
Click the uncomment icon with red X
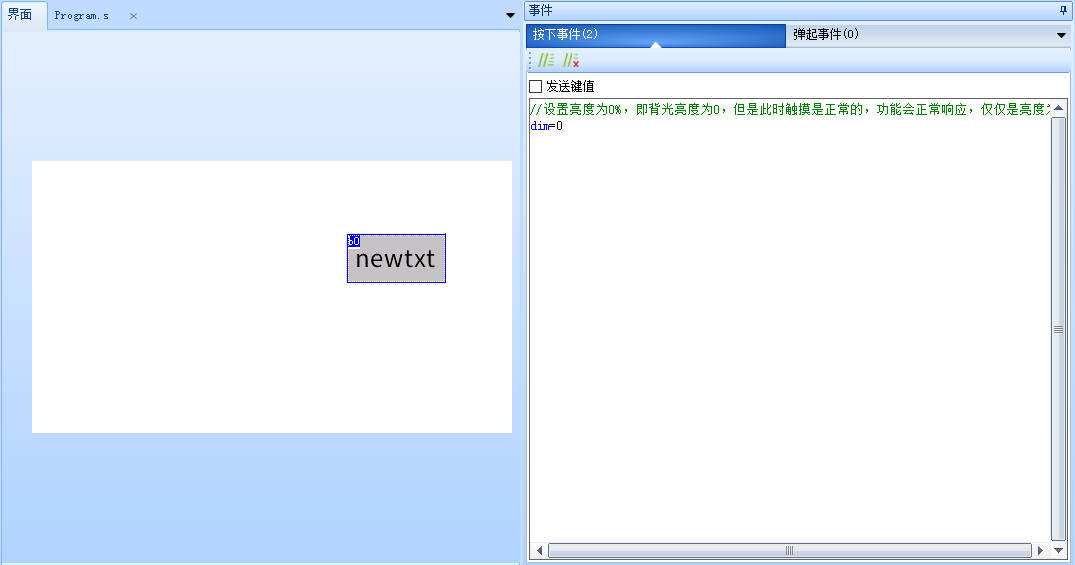point(571,61)
